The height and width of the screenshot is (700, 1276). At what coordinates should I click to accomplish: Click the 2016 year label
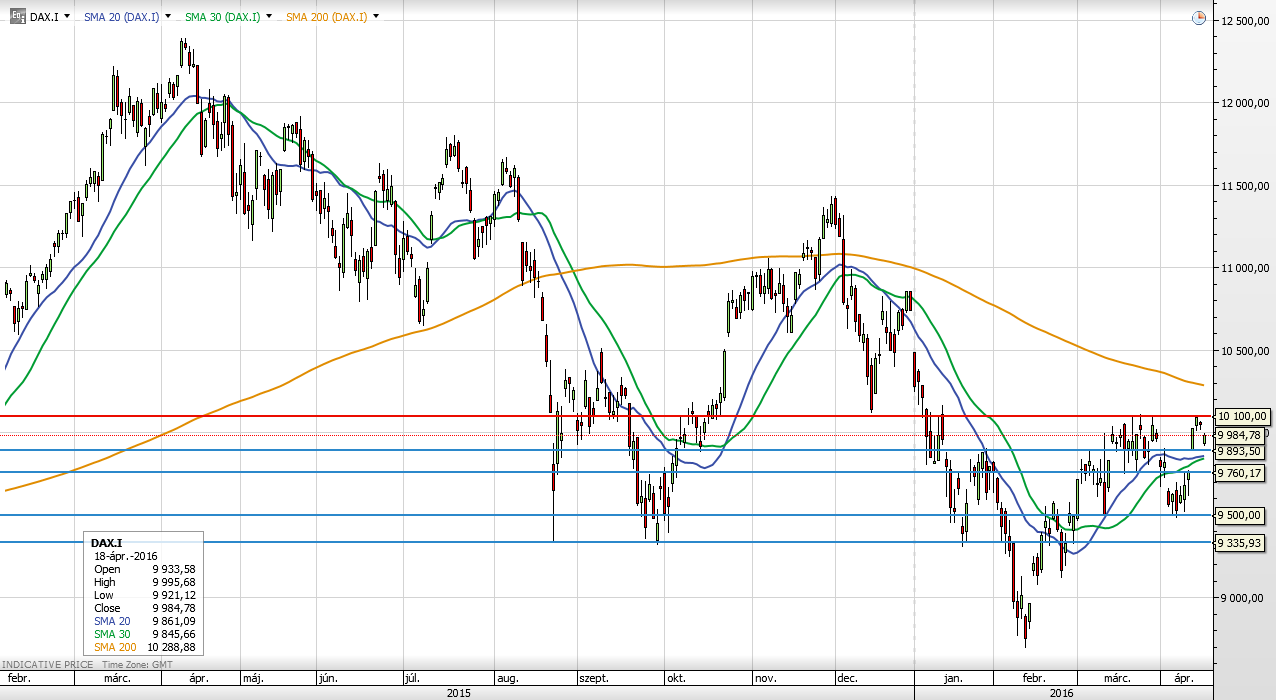[x=1062, y=692]
